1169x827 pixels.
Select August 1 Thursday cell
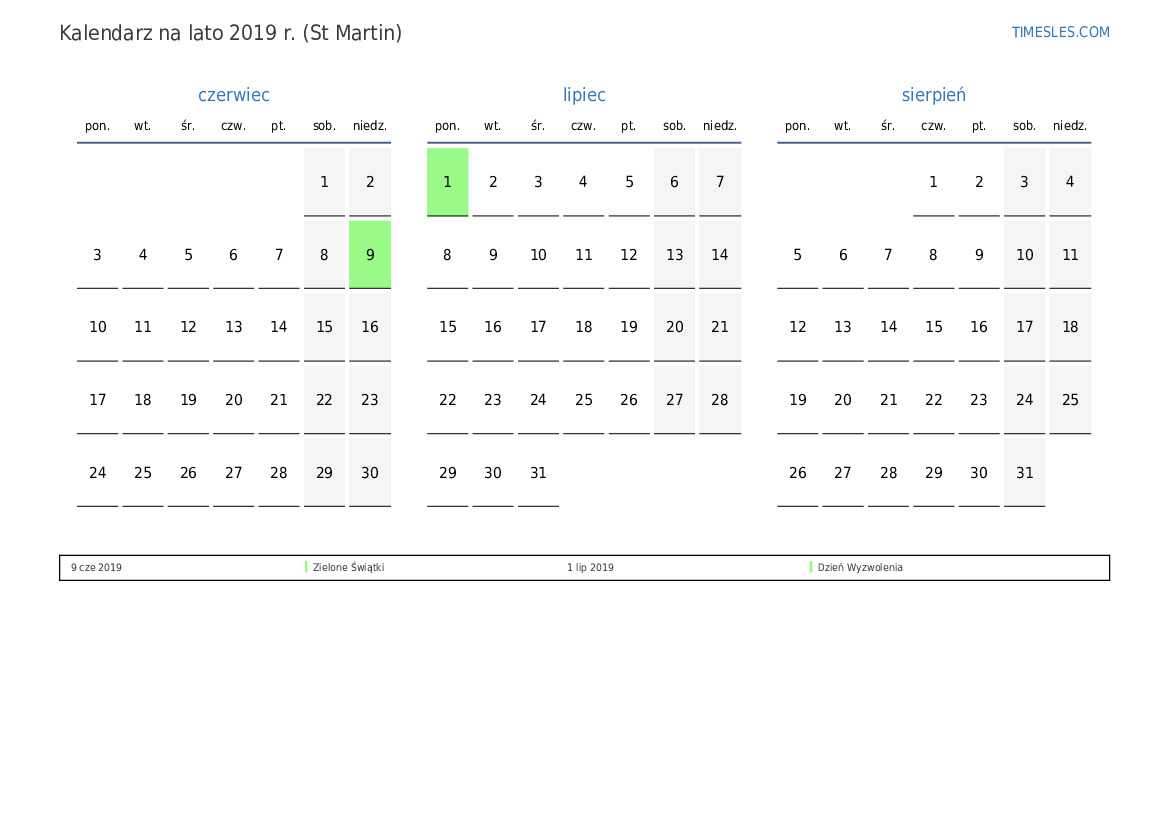click(x=933, y=182)
